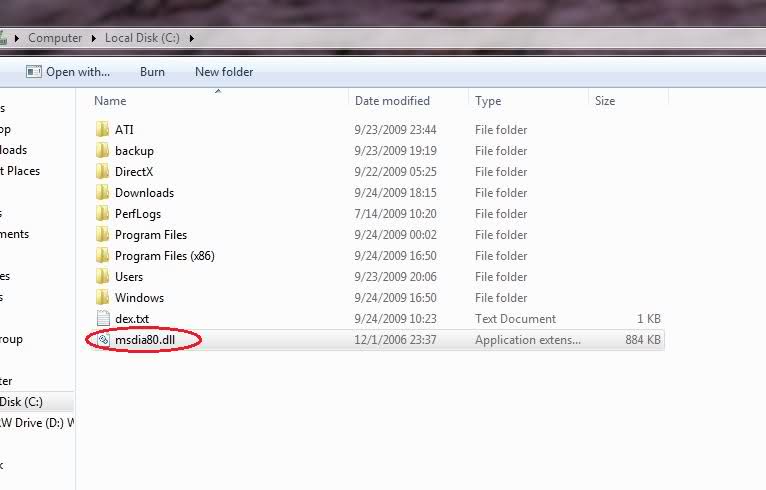Click the ATI folder icon

pos(103,129)
